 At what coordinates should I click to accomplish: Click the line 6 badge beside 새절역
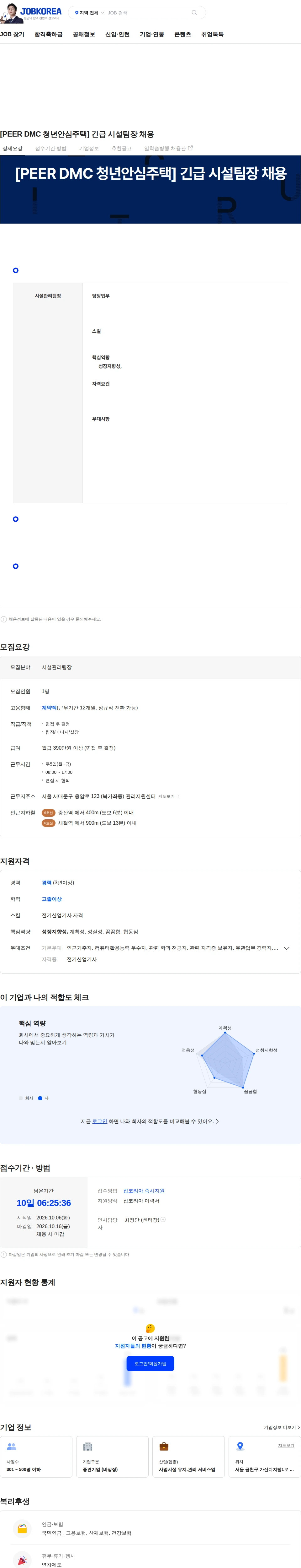tap(49, 823)
